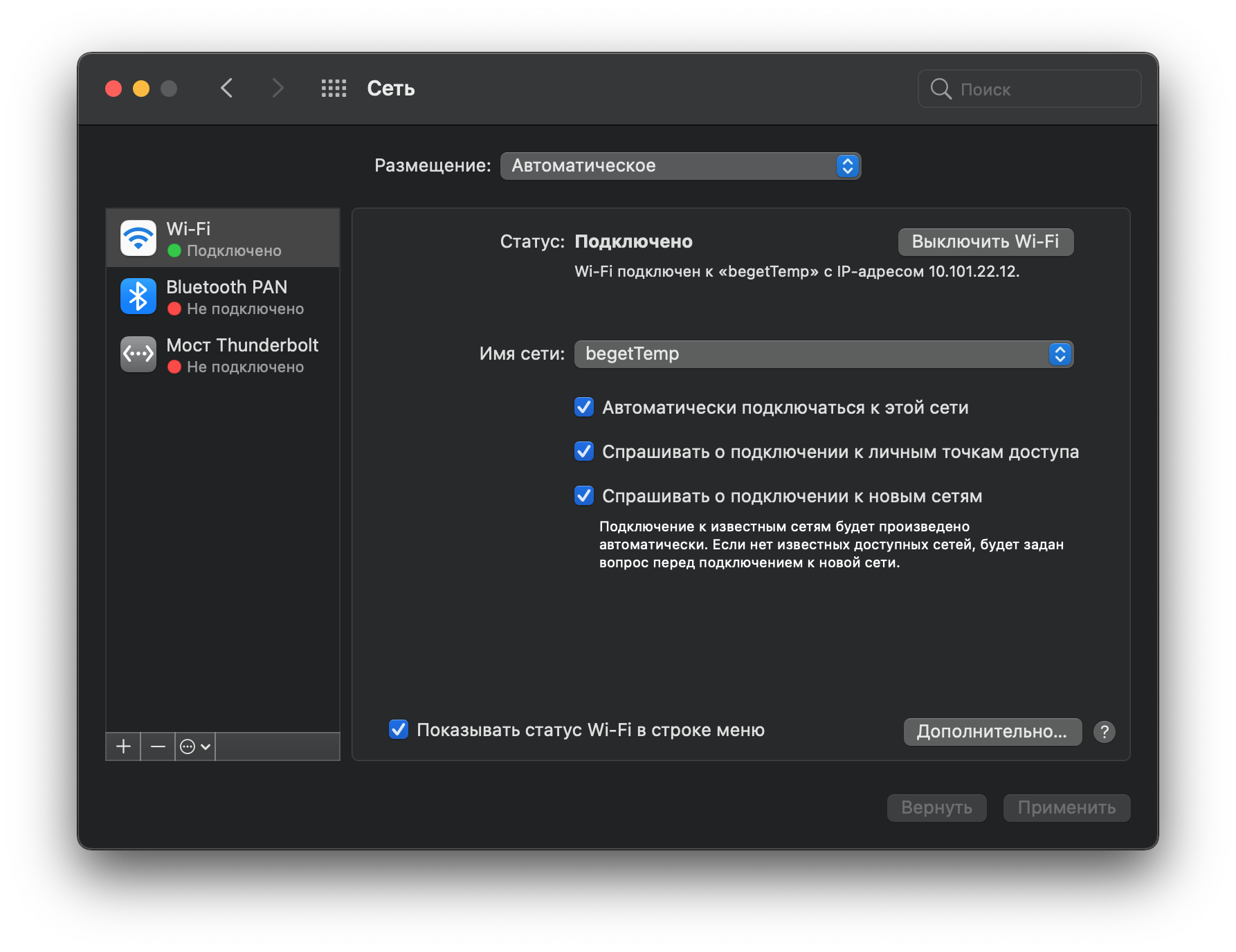Select Wi-Fi Подключено service row
The height and width of the screenshot is (952, 1236).
coord(223,238)
